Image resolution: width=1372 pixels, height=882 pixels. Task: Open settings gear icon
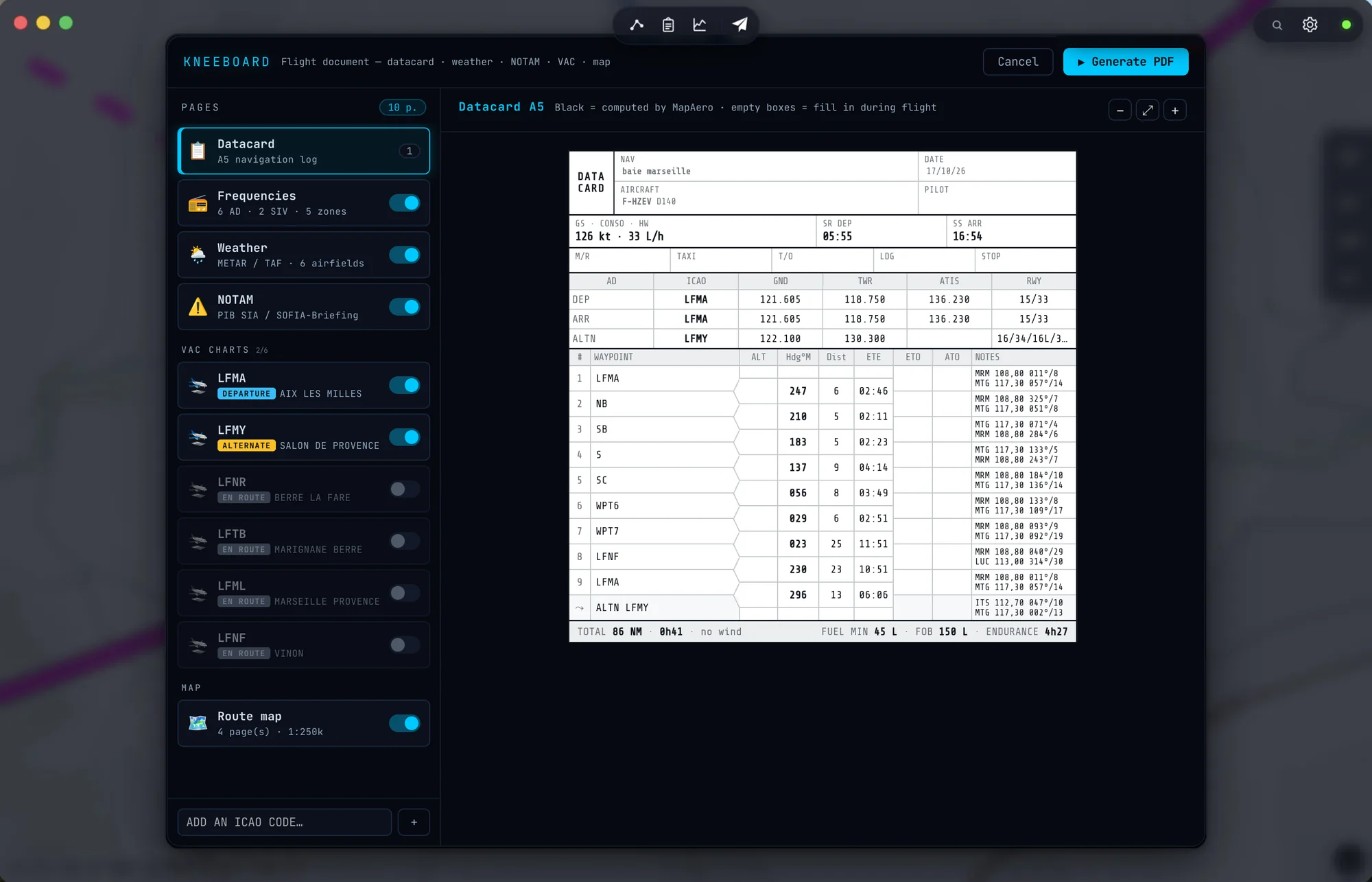(1310, 25)
